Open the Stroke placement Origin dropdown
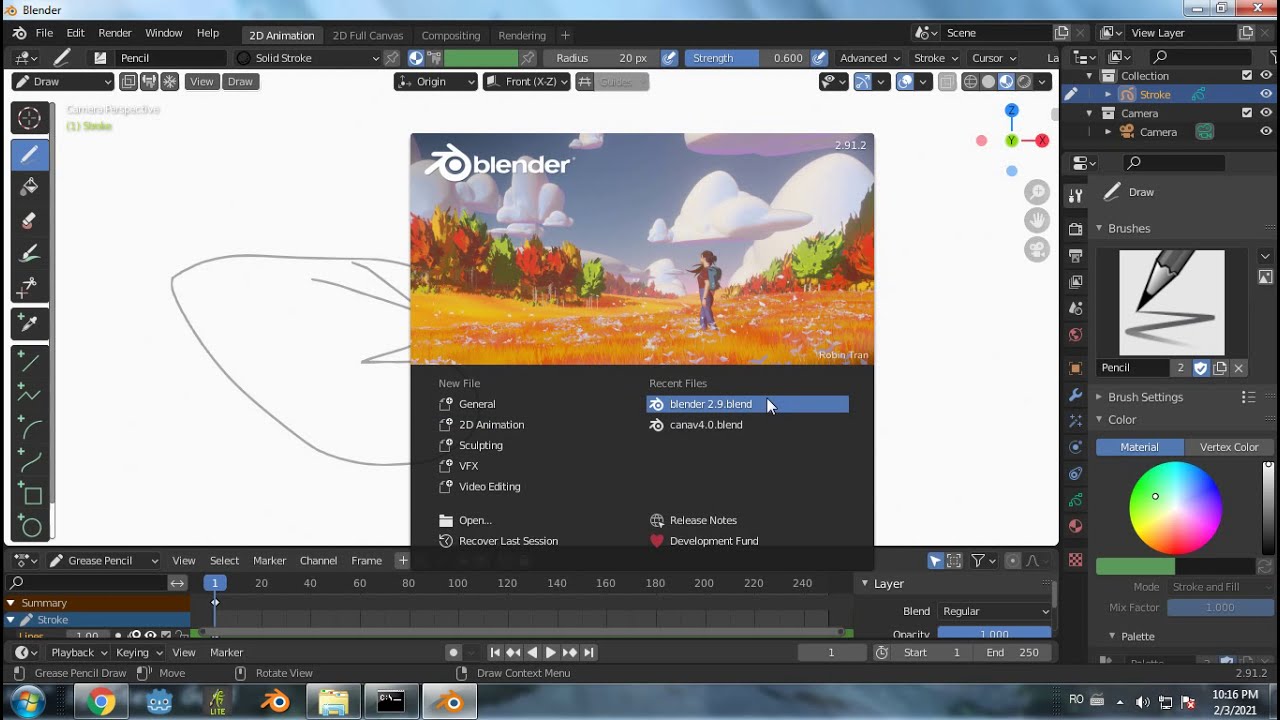Image resolution: width=1280 pixels, height=720 pixels. [435, 81]
